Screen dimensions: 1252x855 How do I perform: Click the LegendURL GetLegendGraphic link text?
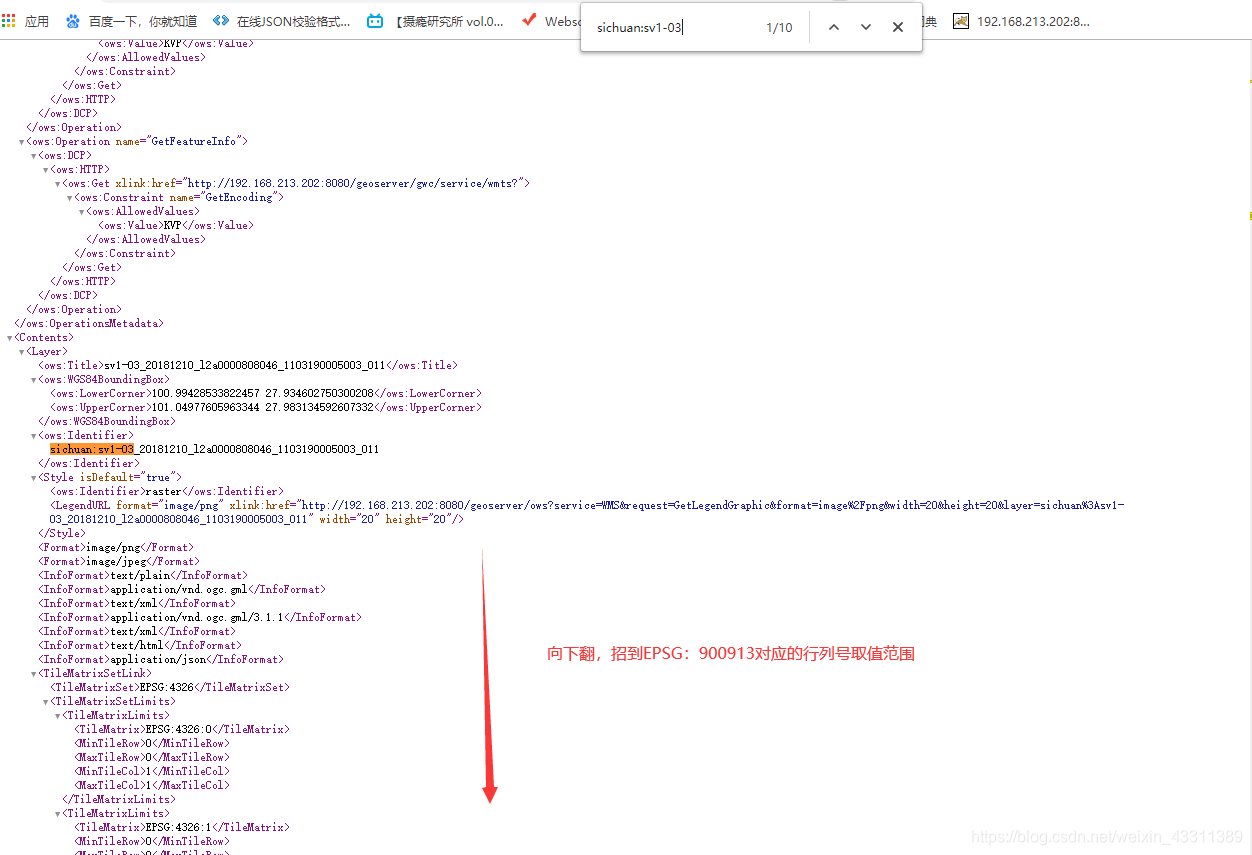(587, 513)
